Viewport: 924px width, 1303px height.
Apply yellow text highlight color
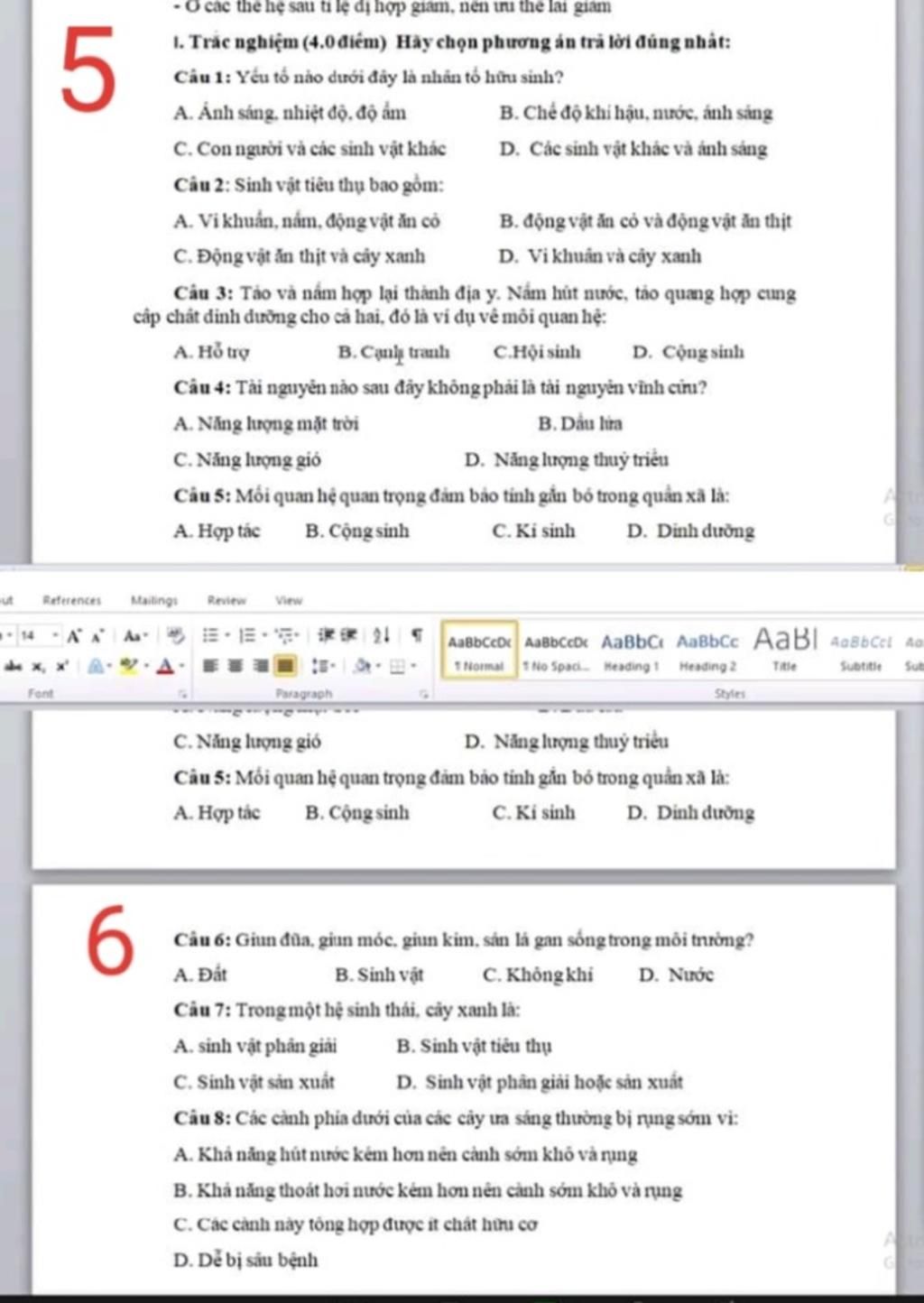click(129, 666)
